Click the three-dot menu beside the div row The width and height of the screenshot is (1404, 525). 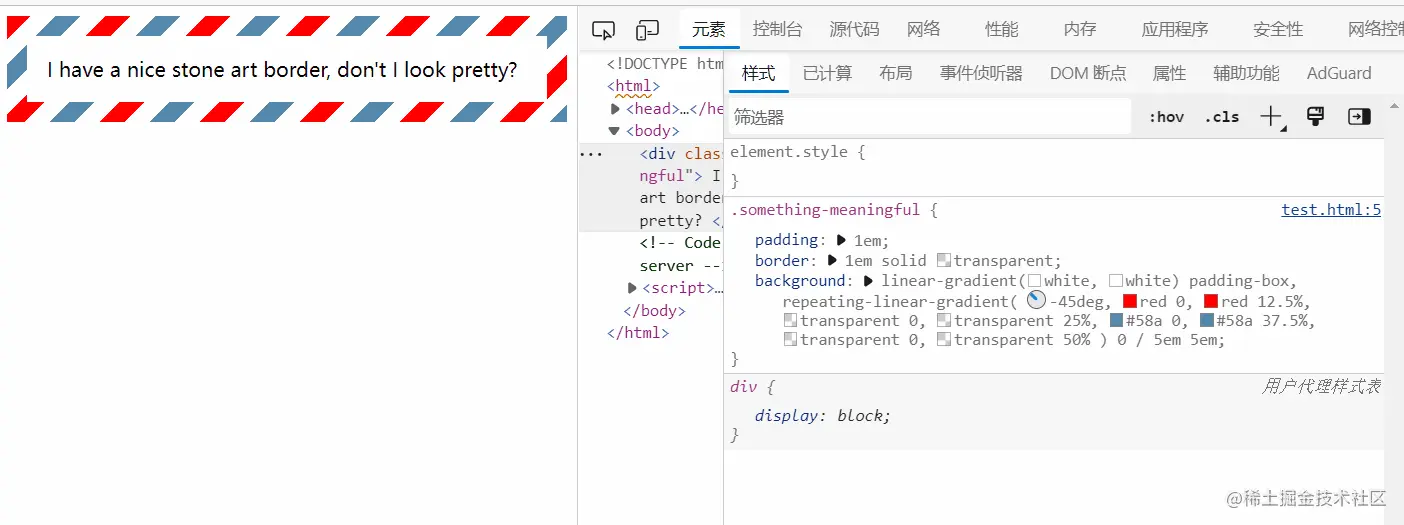click(x=592, y=154)
